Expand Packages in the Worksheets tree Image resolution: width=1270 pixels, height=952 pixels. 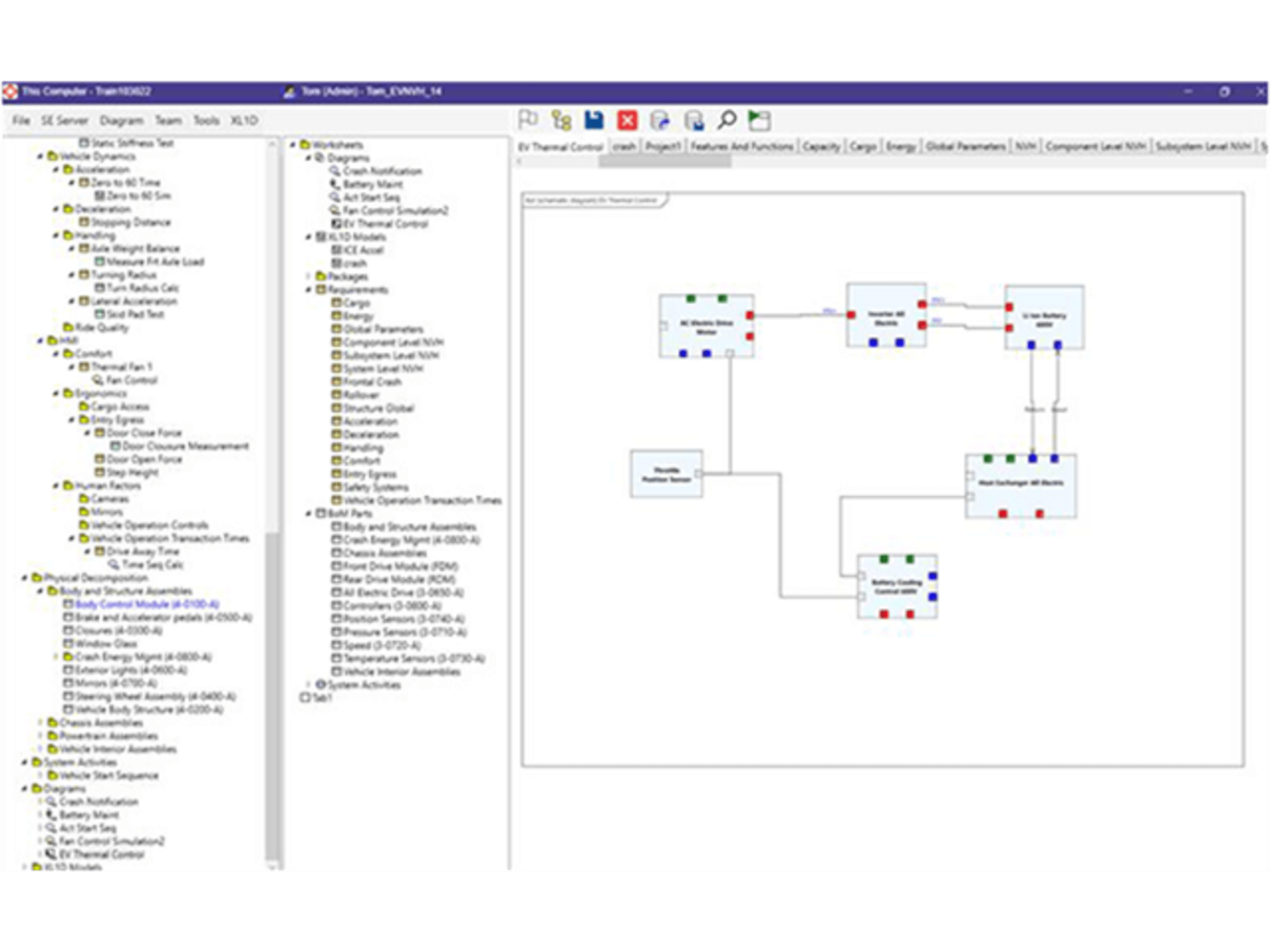pos(308,276)
